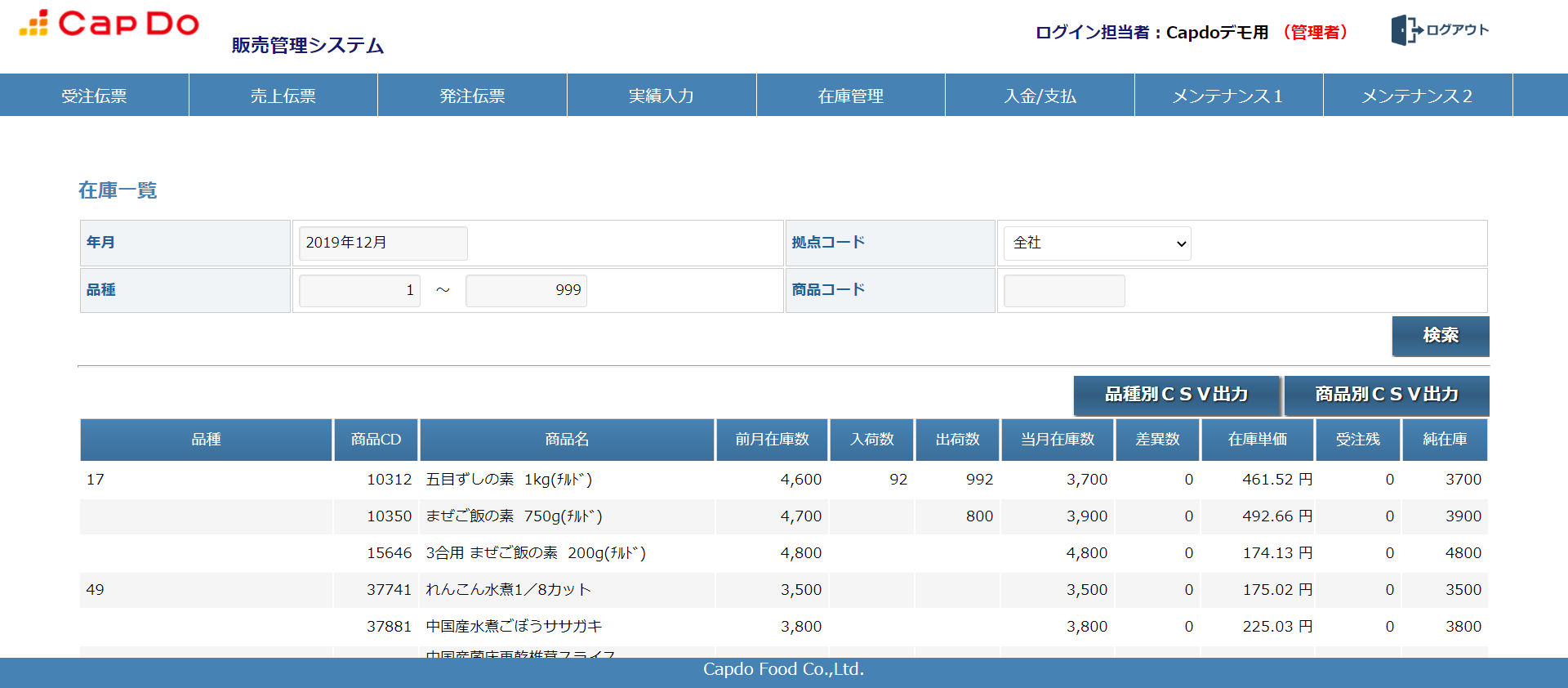Open the メンテナンス2 menu
The image size is (1568, 688).
click(x=1417, y=96)
